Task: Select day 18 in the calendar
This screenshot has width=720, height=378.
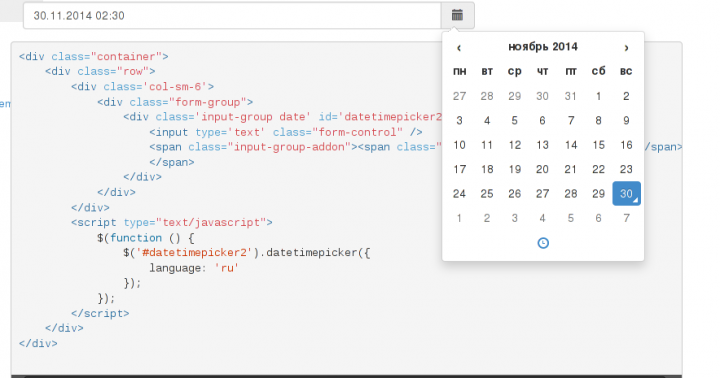Action: (x=487, y=169)
